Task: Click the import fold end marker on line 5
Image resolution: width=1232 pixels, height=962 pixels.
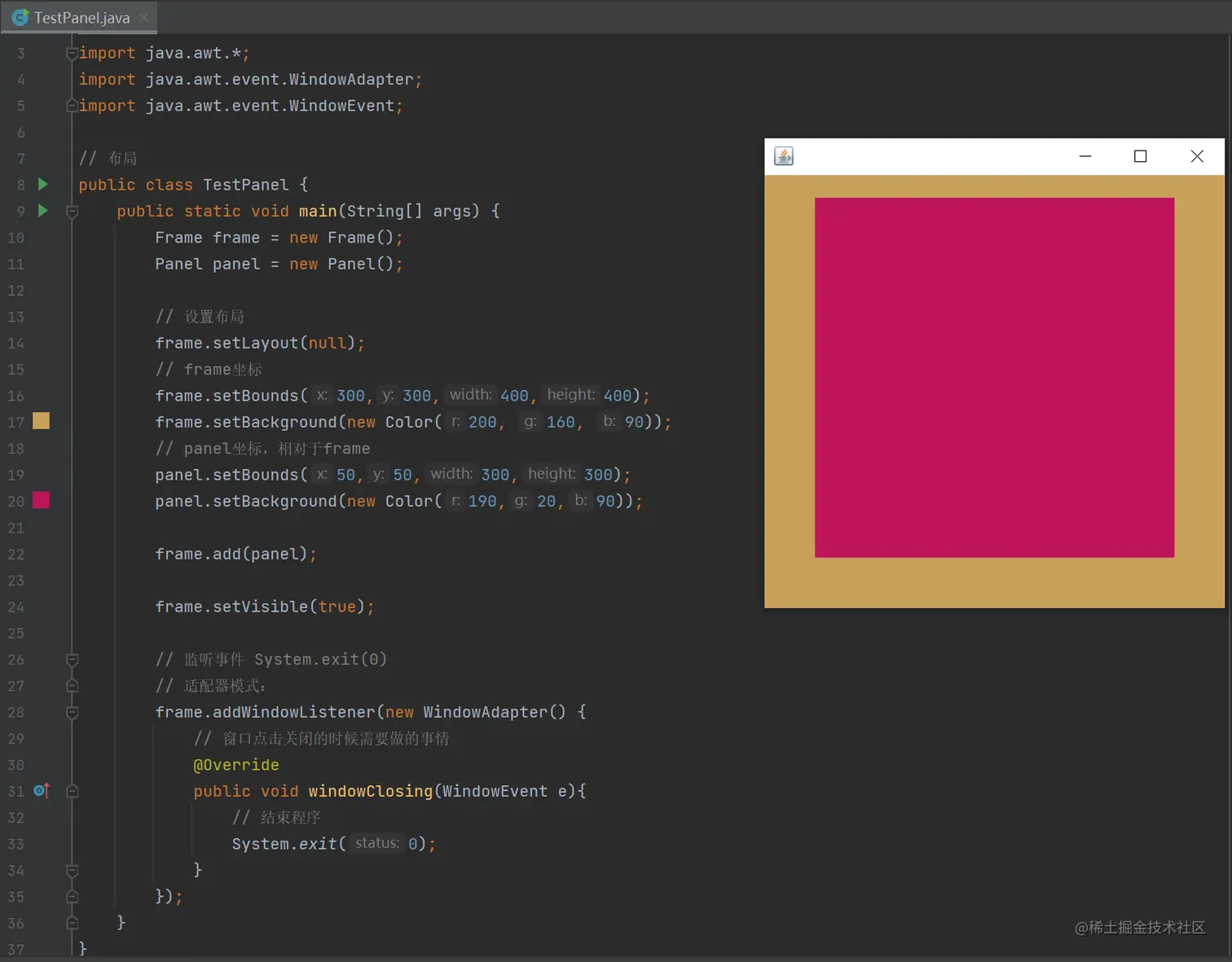Action: pyautogui.click(x=72, y=106)
